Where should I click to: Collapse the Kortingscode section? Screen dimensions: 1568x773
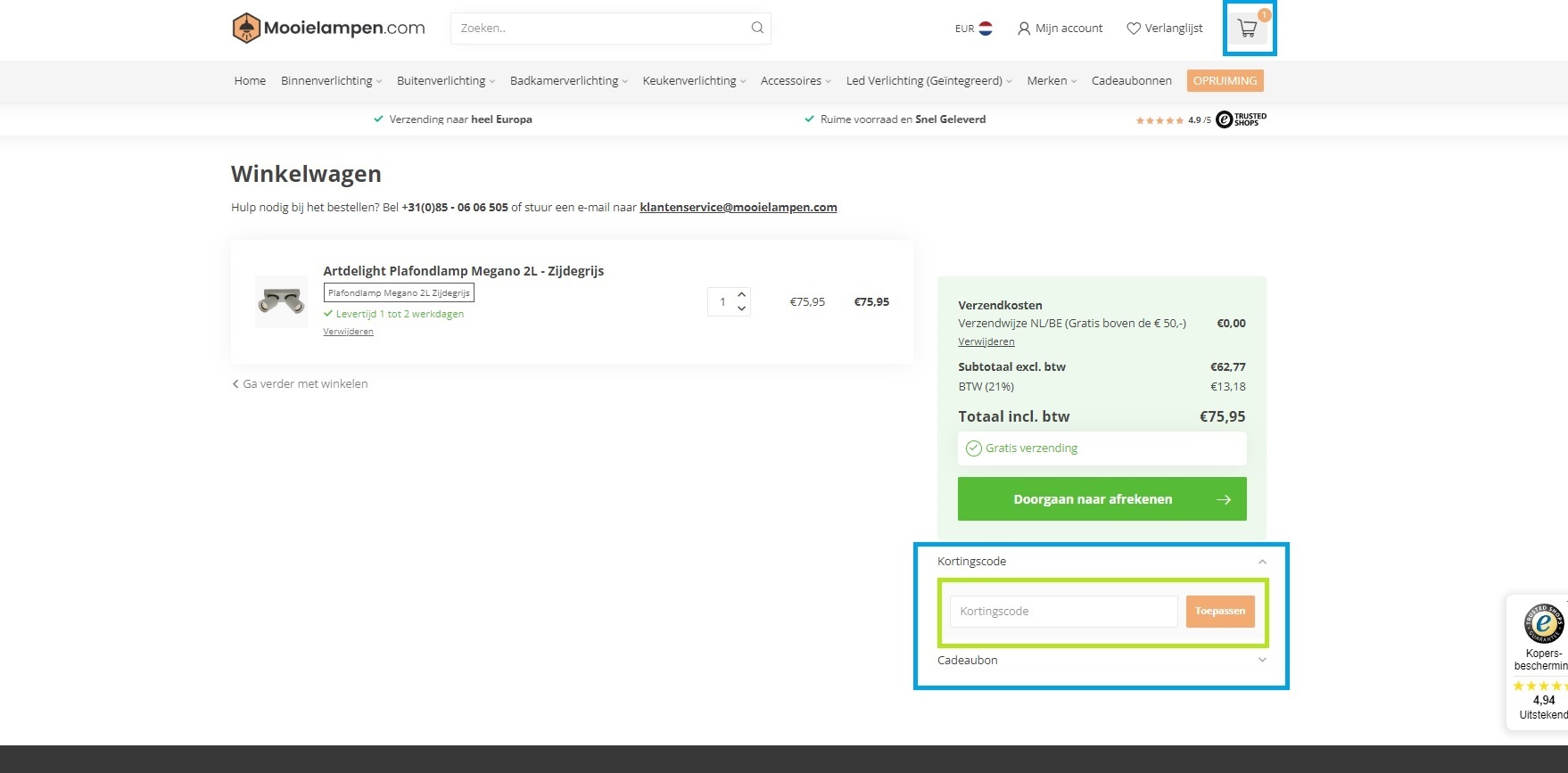tap(1261, 562)
